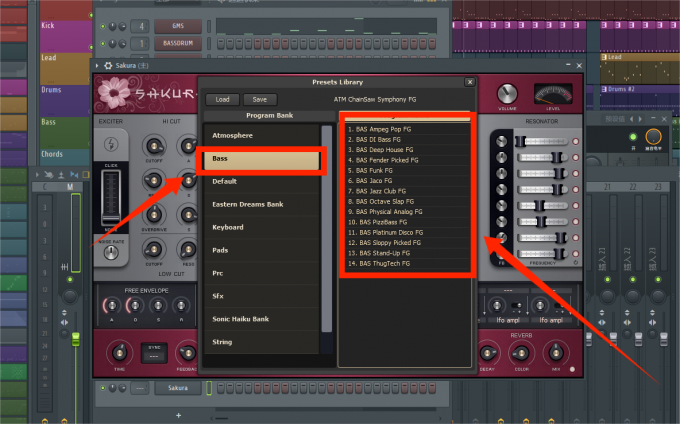This screenshot has height=424, width=680.
Task: Click the Exciter Click vertical slider
Action: [111, 197]
